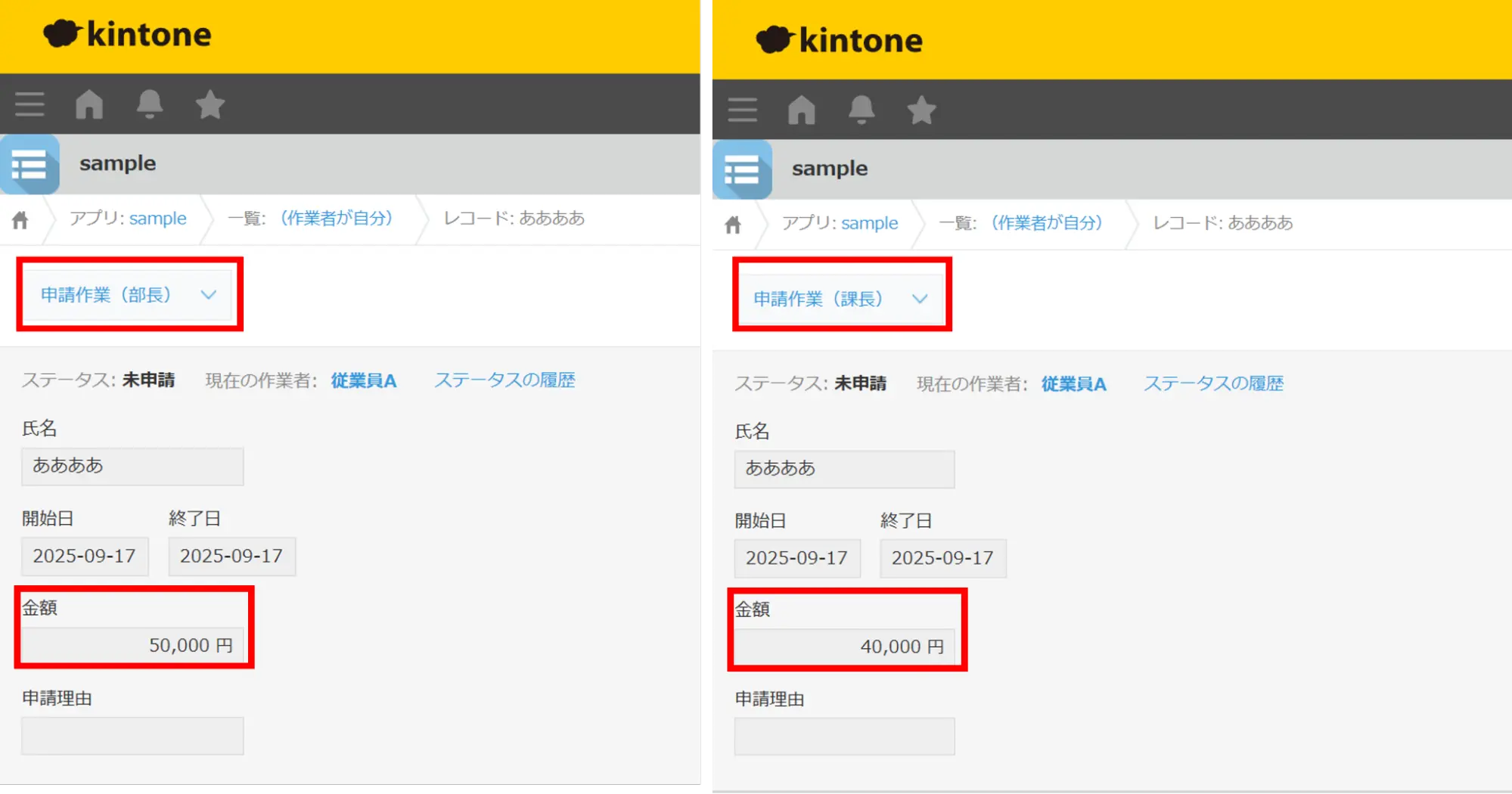
Task: Click the 金額 field showing 50,000 円
Action: 132,645
